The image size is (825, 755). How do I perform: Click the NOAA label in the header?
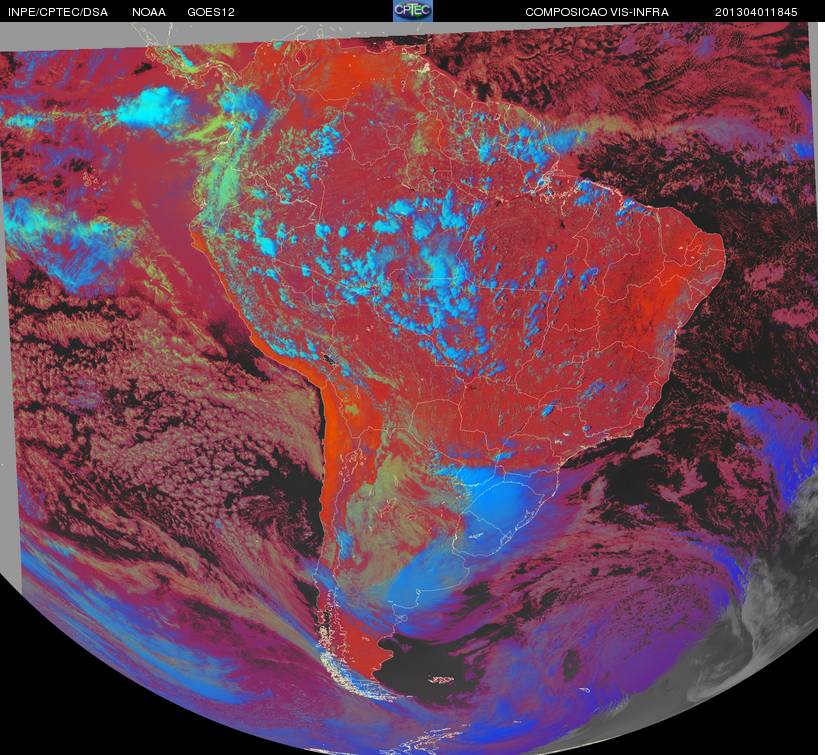point(149,12)
